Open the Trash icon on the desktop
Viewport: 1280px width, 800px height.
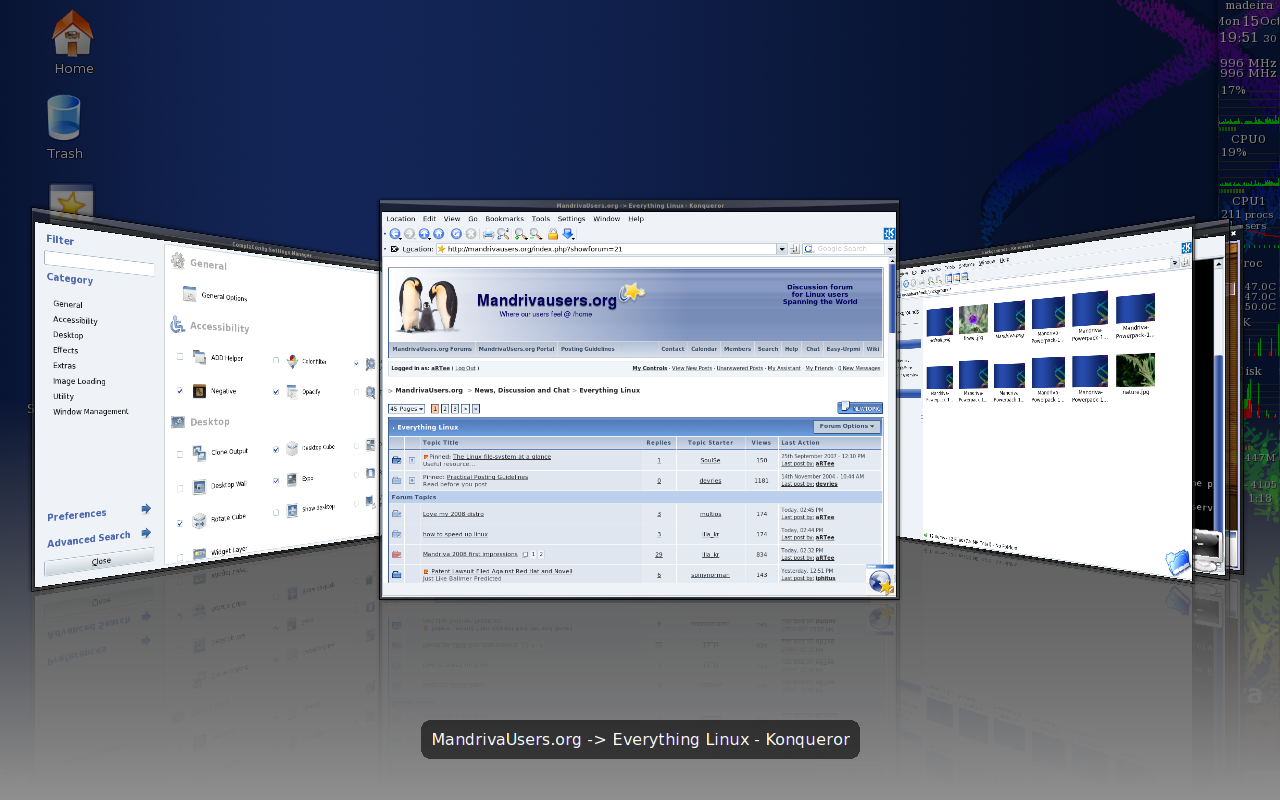tap(63, 117)
